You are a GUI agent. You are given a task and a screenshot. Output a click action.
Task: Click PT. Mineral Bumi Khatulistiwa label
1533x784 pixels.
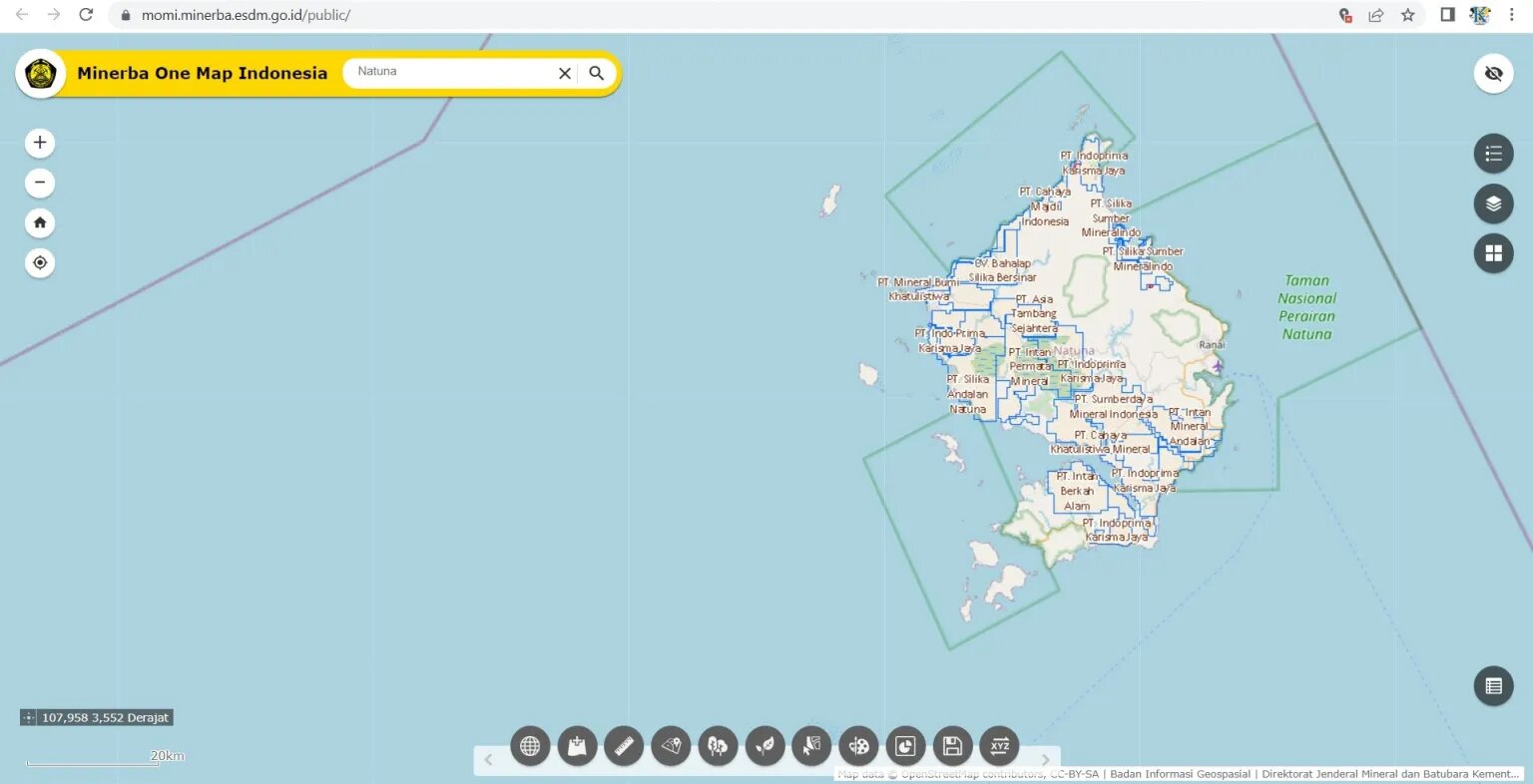coord(919,289)
